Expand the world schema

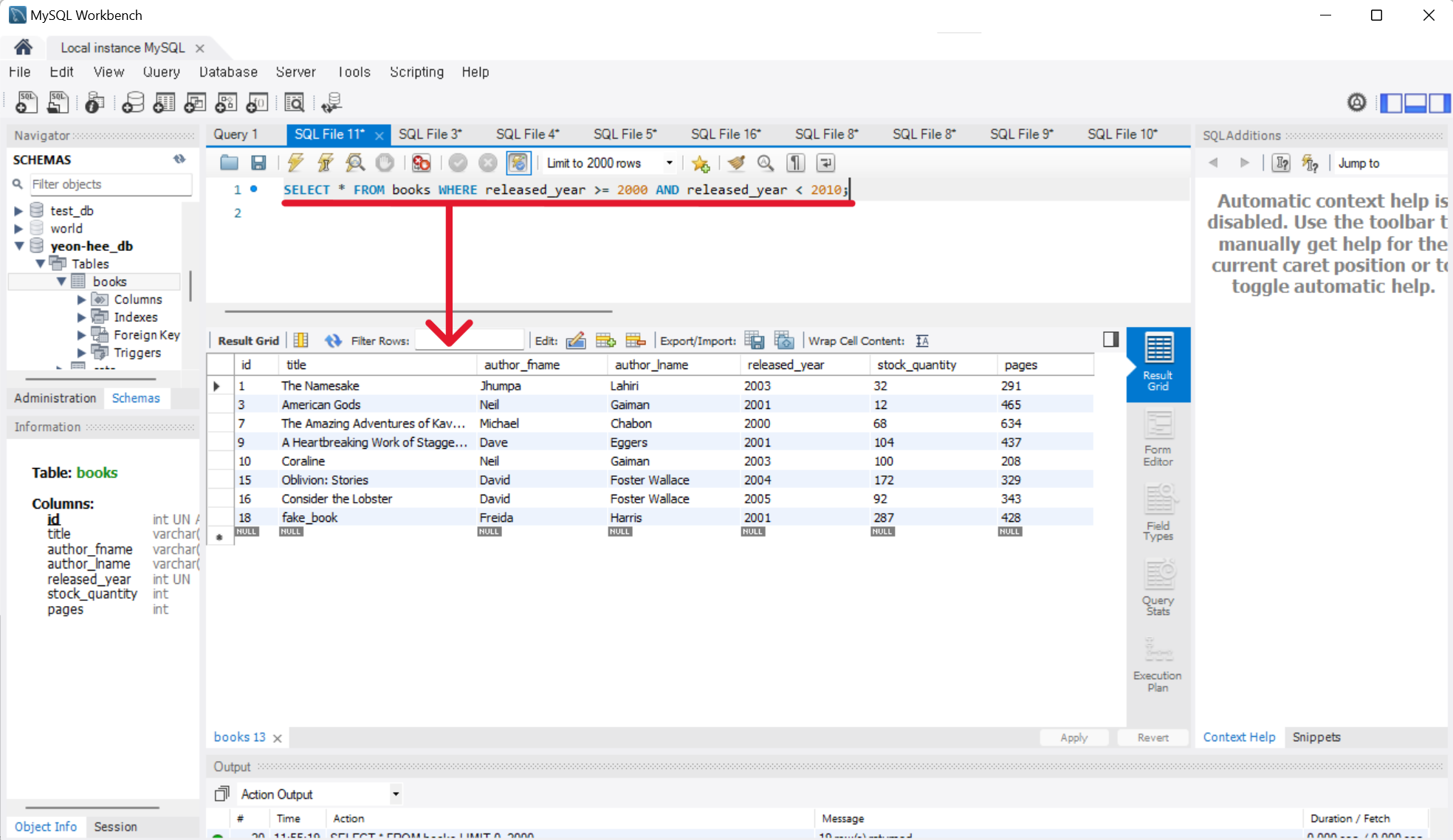[x=18, y=229]
